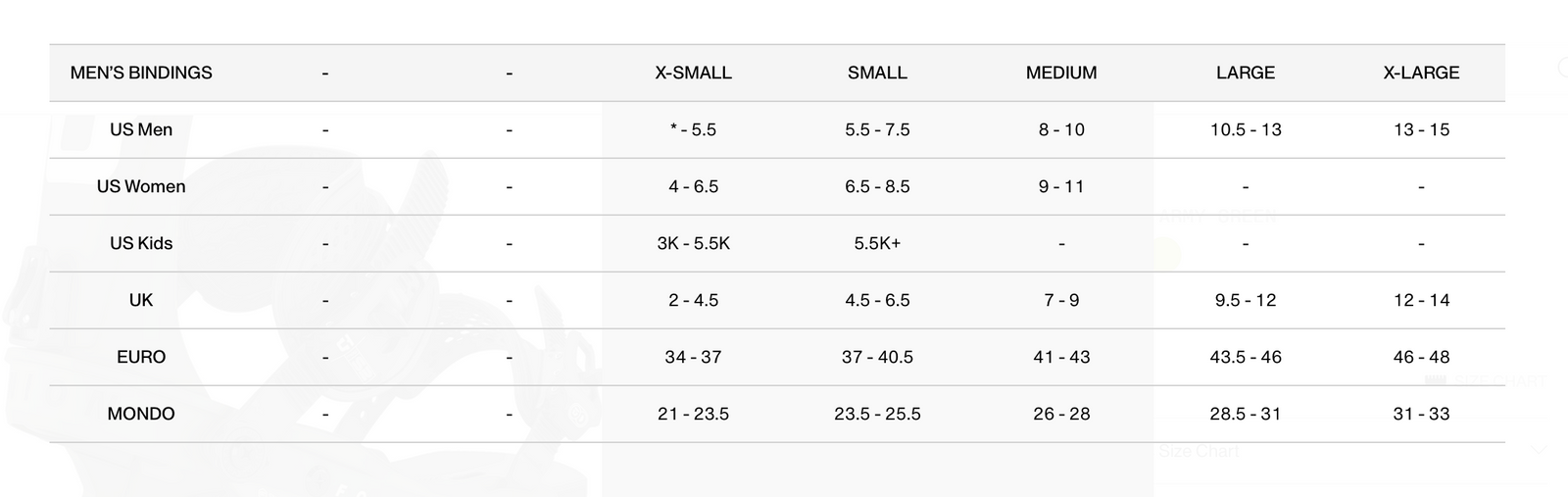Select the X-SMALL column header

coord(693,73)
